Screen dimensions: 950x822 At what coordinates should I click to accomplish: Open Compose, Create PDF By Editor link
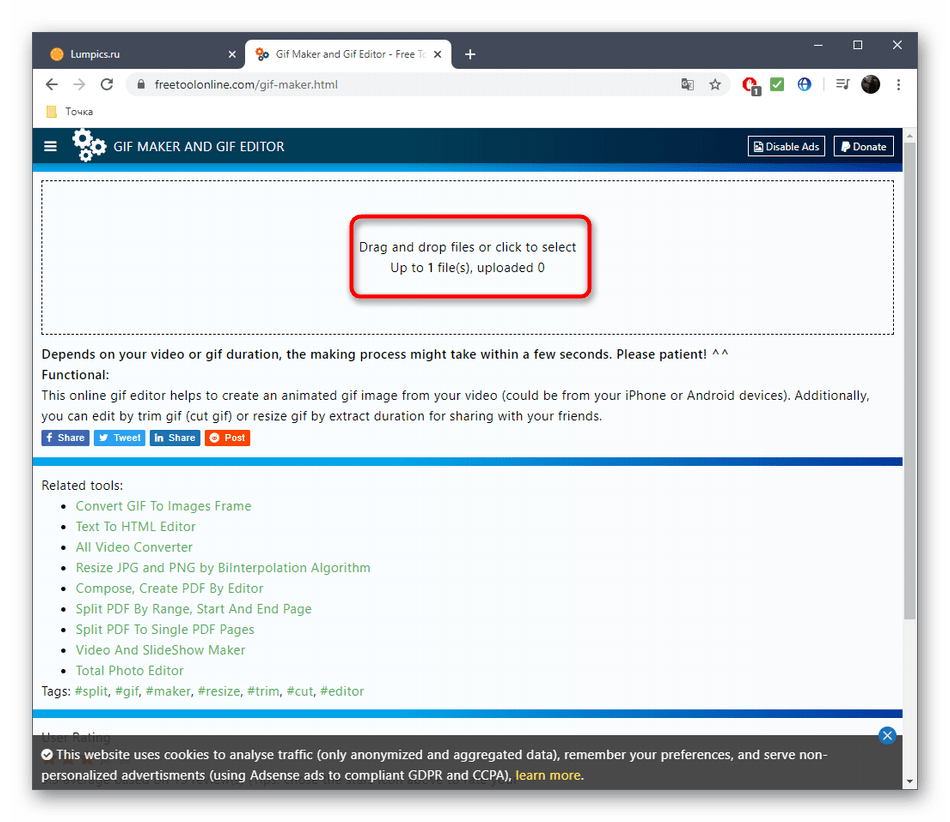(x=170, y=588)
